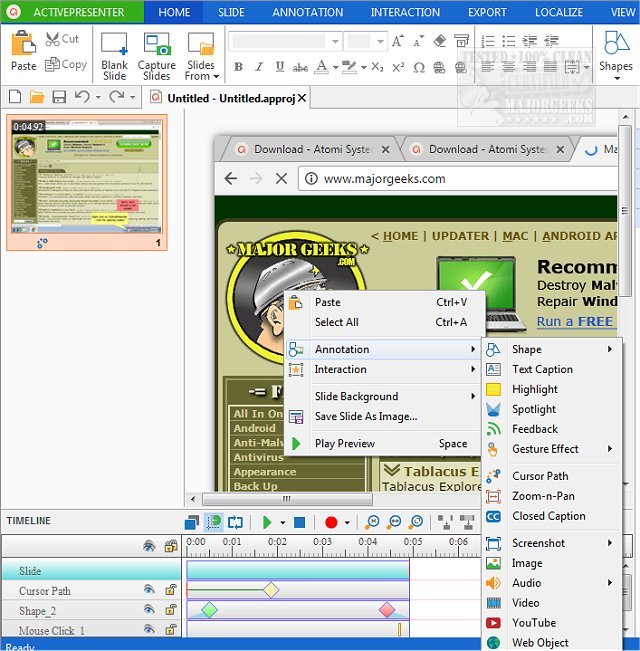This screenshot has height=651, width=640.
Task: Toggle lock on the Shape_2 track
Action: 171,609
